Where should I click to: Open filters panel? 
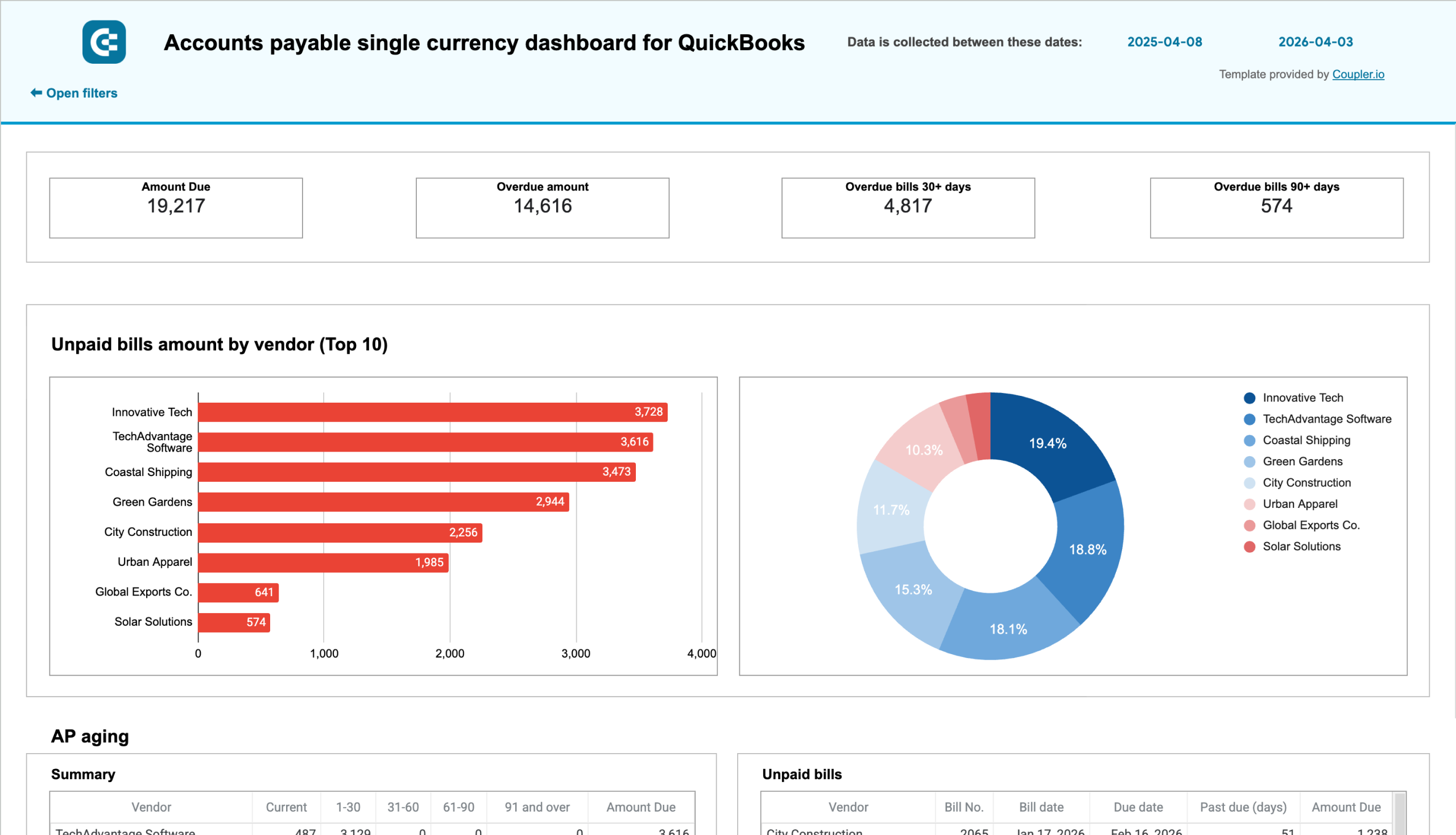pos(82,92)
